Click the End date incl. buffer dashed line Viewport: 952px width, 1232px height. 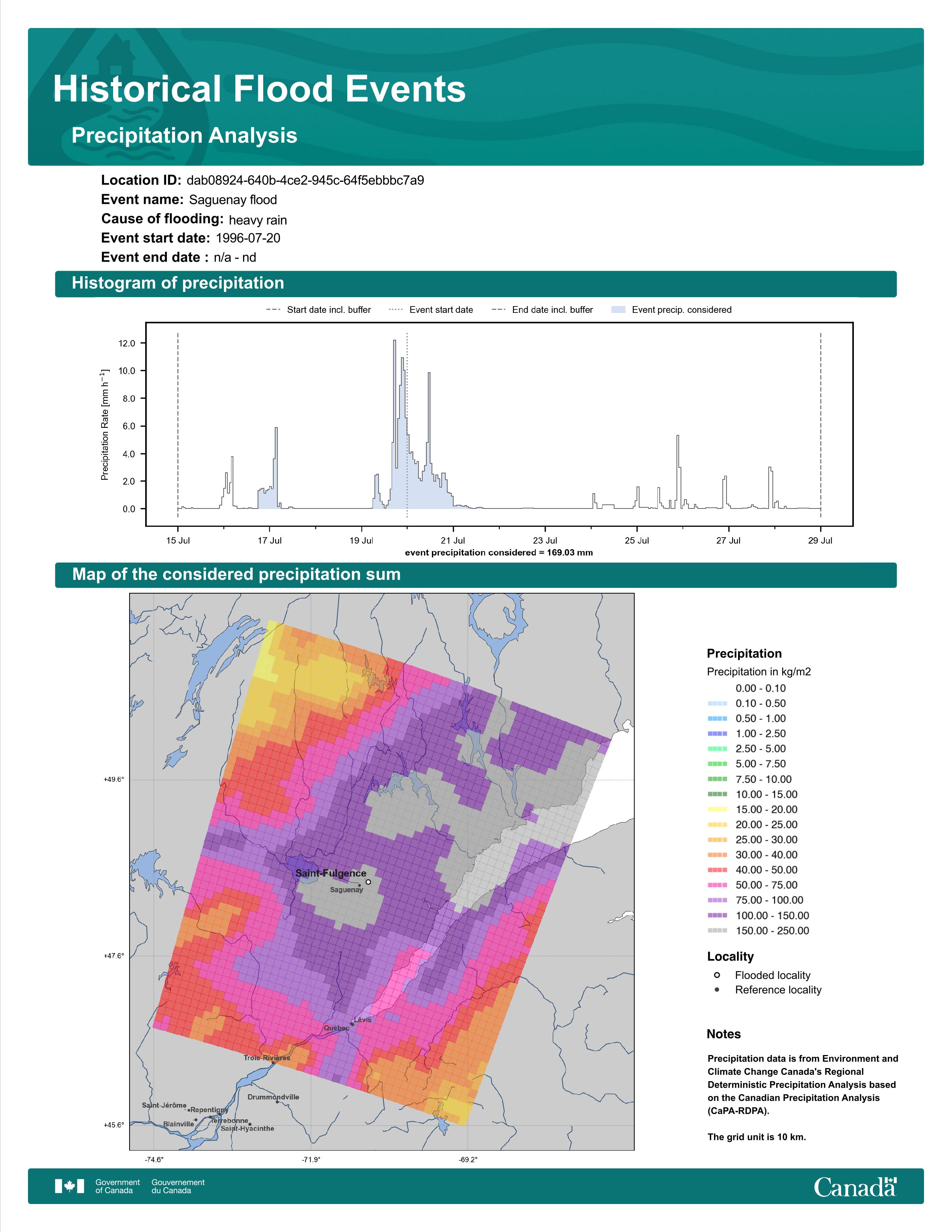coord(820,425)
